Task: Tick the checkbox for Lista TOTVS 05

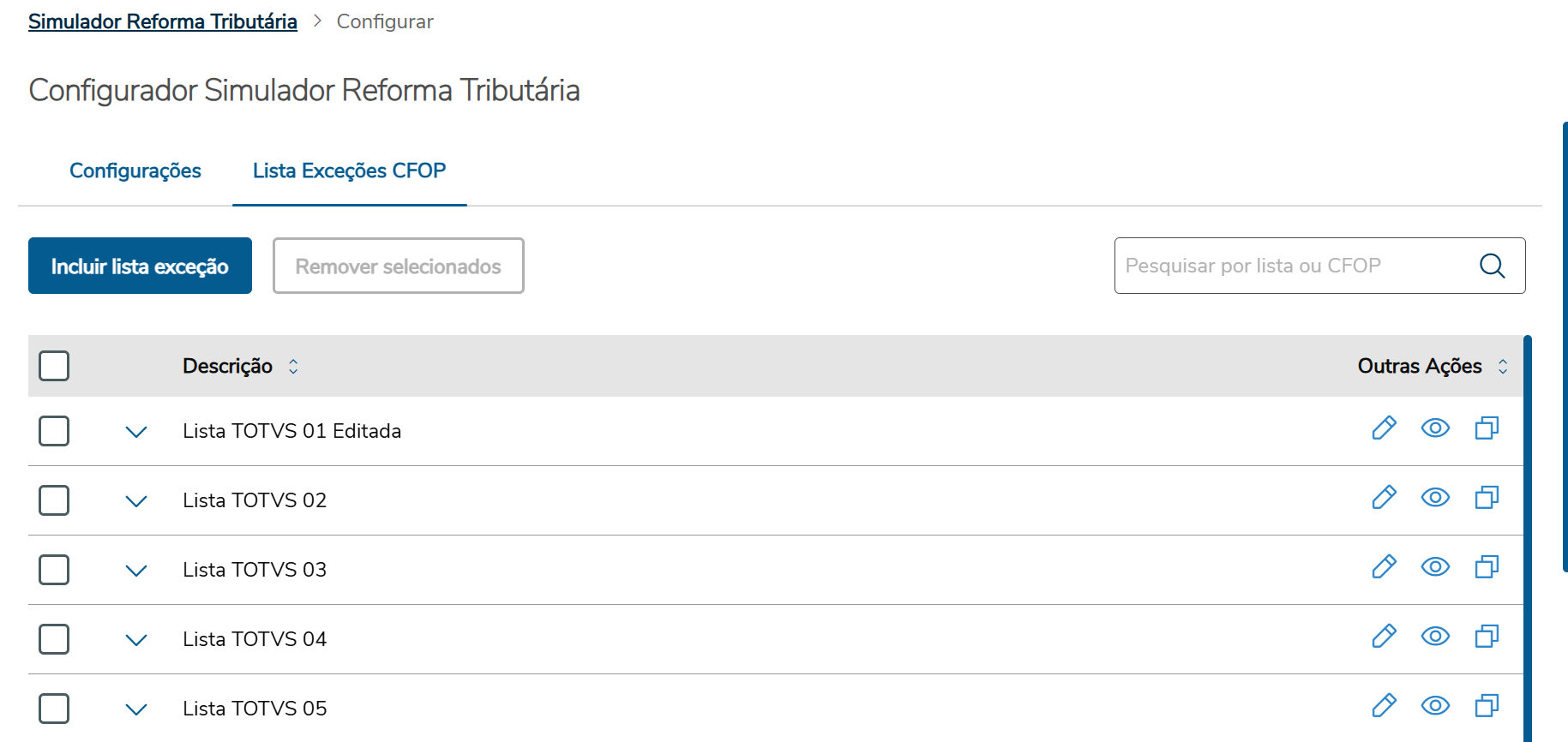Action: [54, 709]
